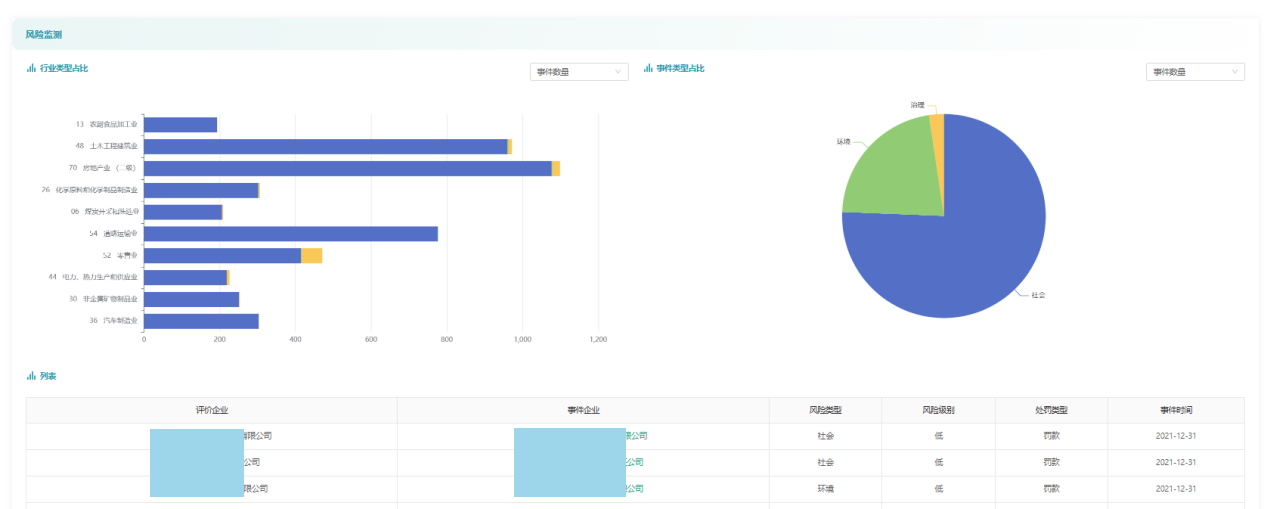Click the yellow segment of the 零售业 bar
Screen dimensions: 1267x509
[312, 256]
